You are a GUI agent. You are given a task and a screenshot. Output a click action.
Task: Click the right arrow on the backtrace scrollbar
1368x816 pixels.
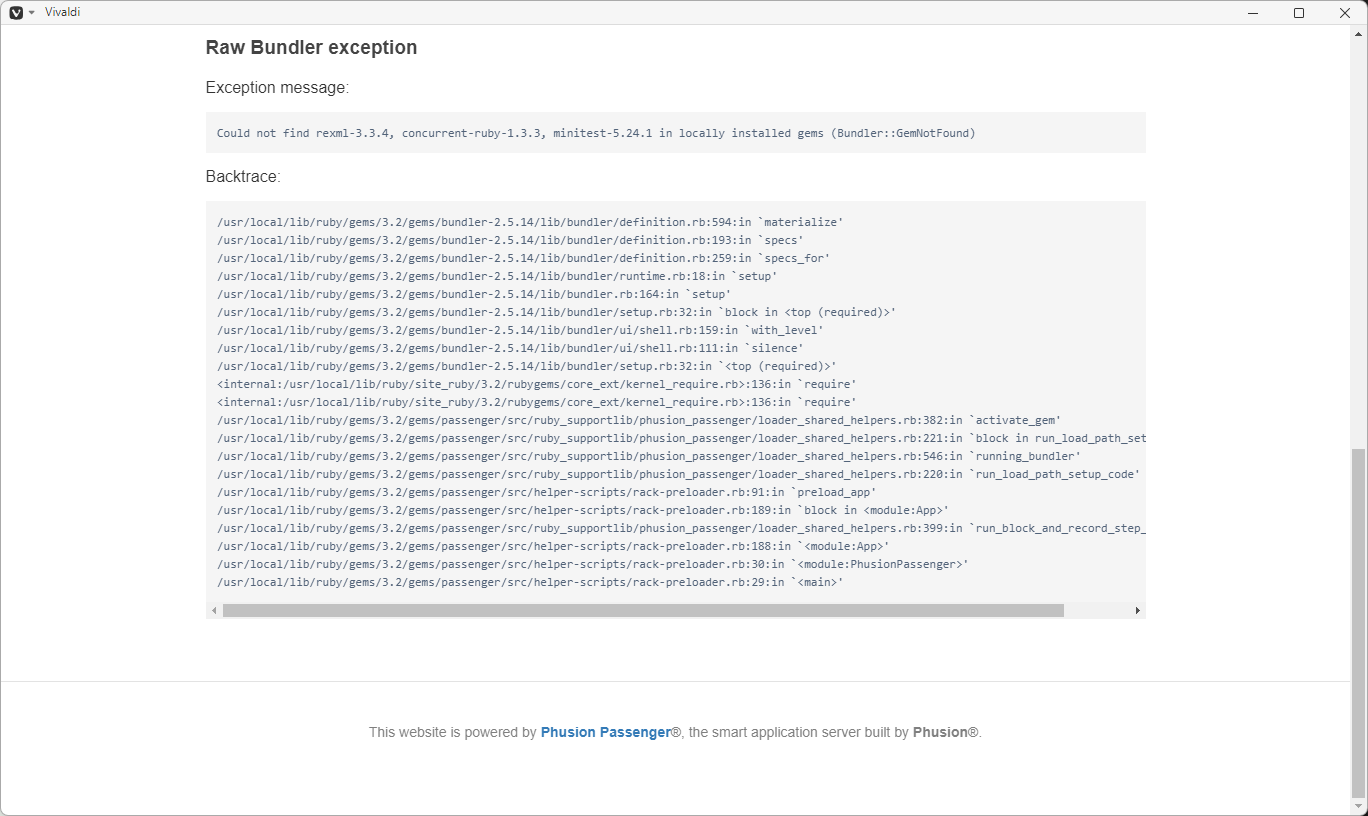[1139, 609]
